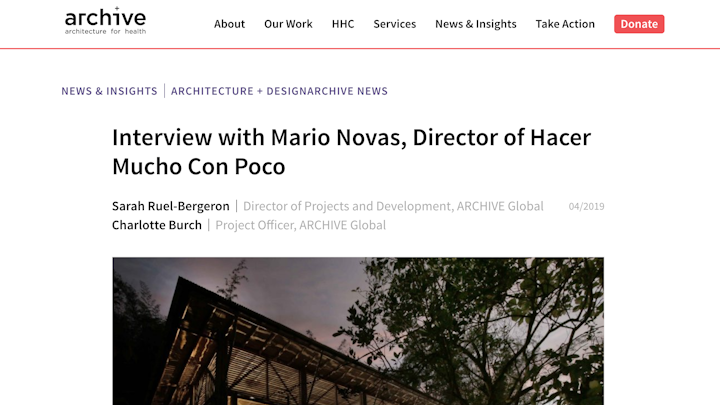Open News & Insights in top navigation
The height and width of the screenshot is (405, 720).
(476, 24)
